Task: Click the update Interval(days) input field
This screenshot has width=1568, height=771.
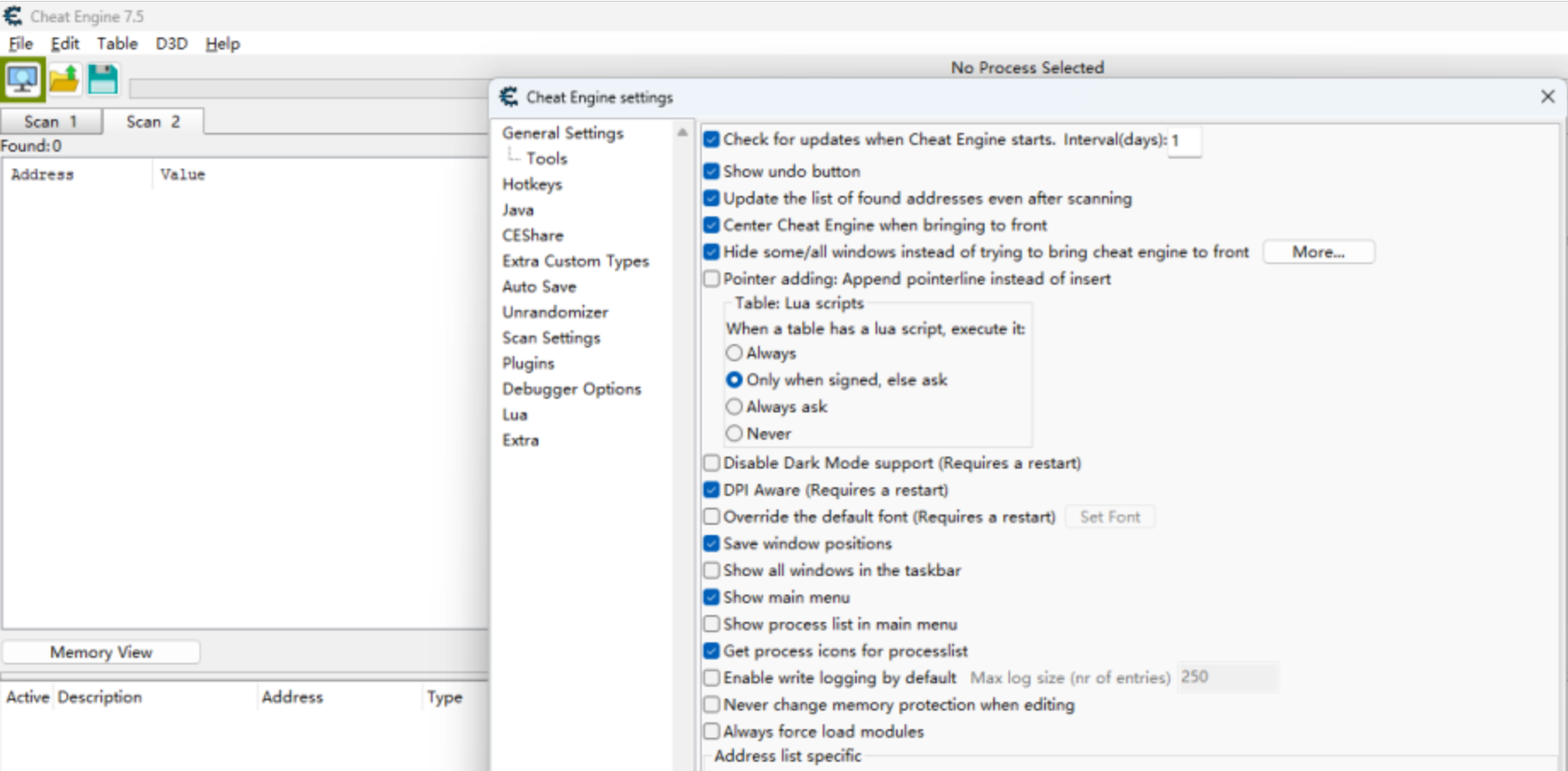Action: coord(1185,140)
